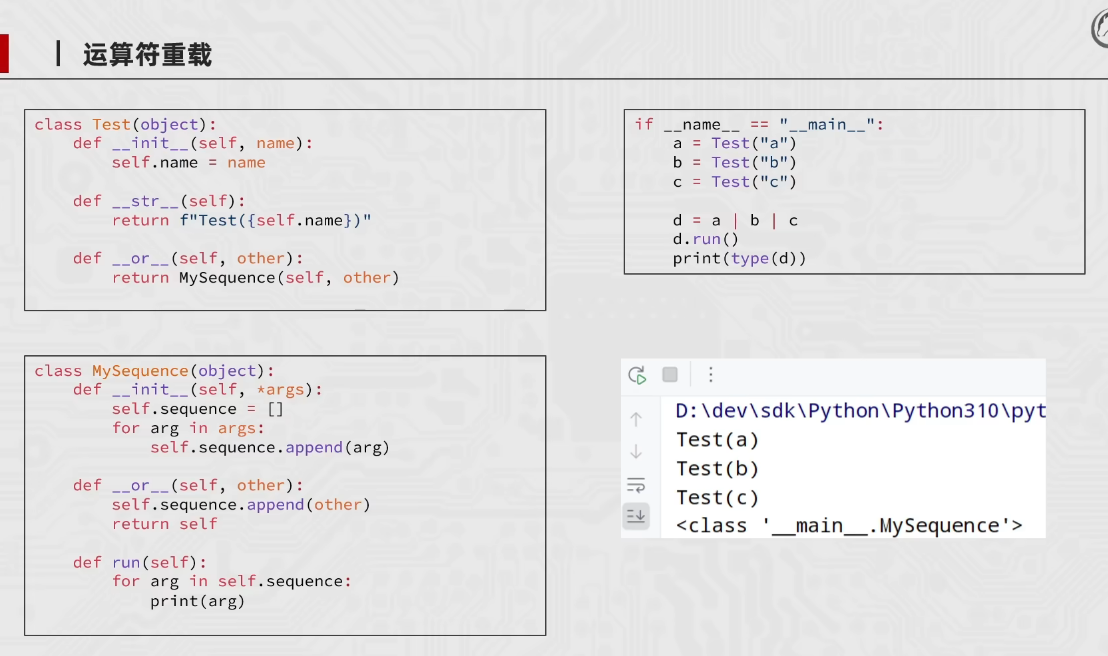Click the class MySequence(object): line
Image resolution: width=1108 pixels, height=656 pixels.
pos(154,371)
